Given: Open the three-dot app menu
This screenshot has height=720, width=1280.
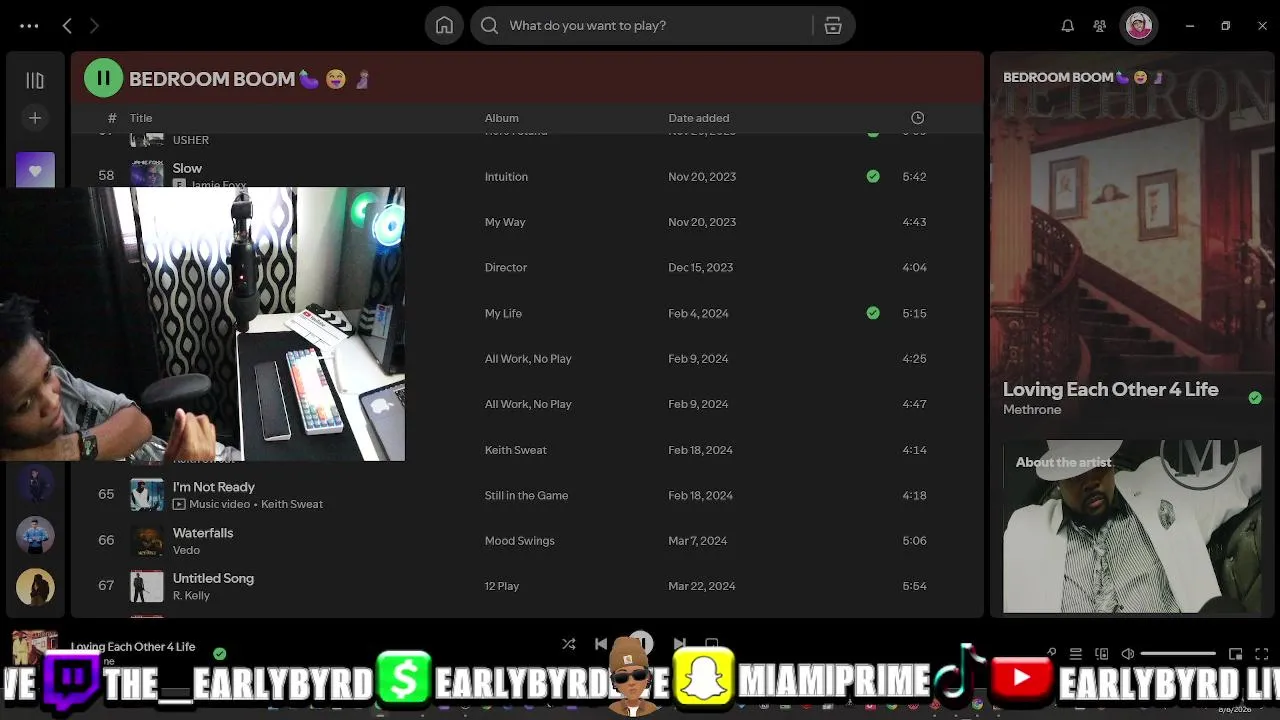Looking at the screenshot, I should (x=29, y=26).
